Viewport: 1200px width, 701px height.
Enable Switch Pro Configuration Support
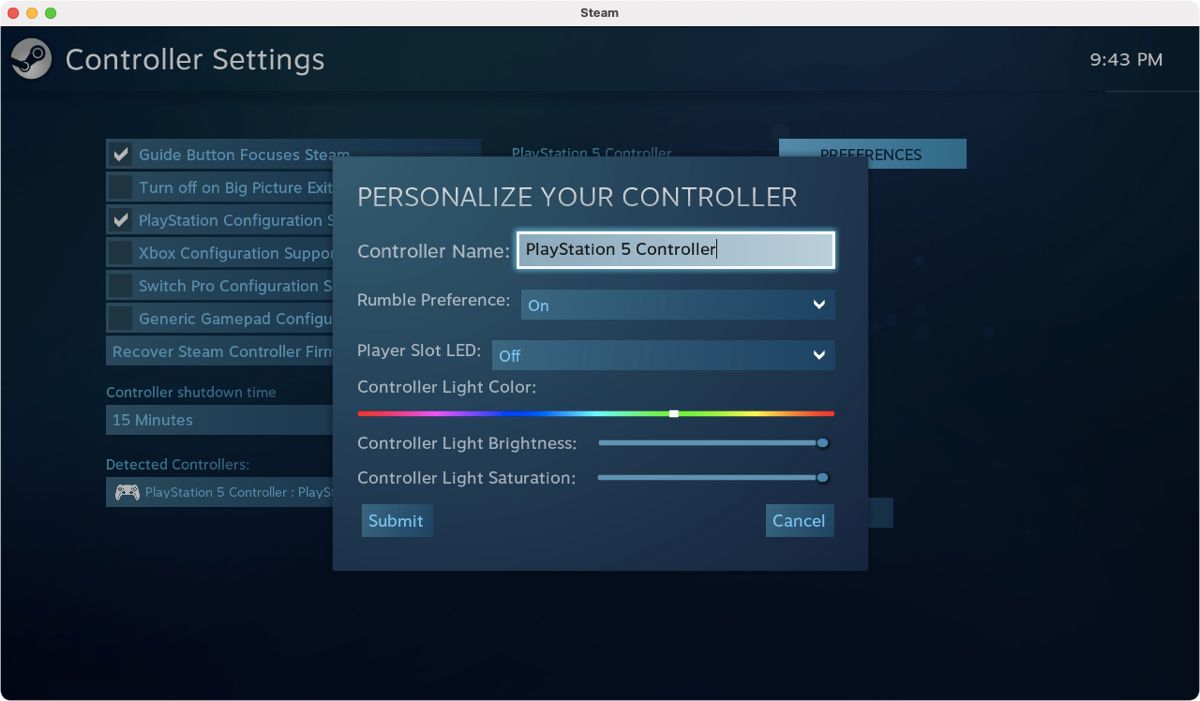(121, 286)
